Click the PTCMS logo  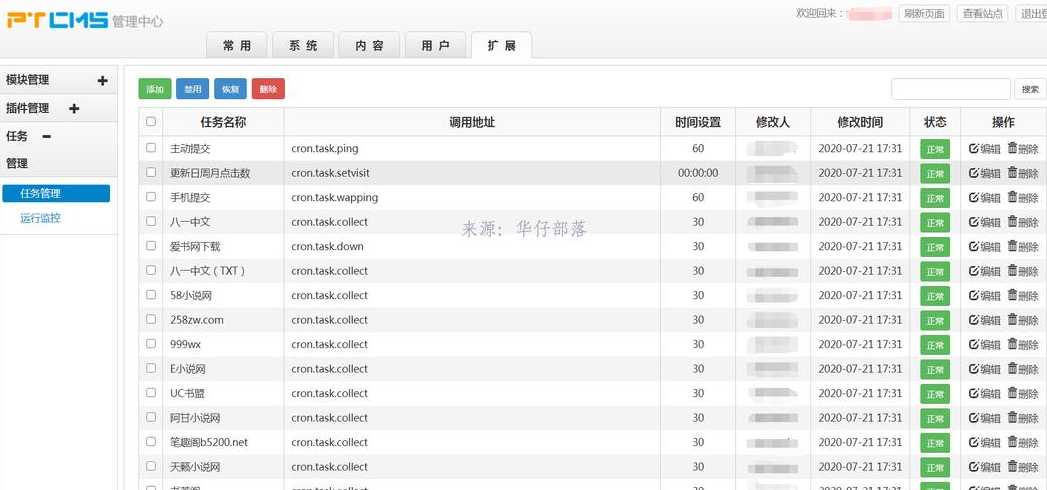(56, 19)
